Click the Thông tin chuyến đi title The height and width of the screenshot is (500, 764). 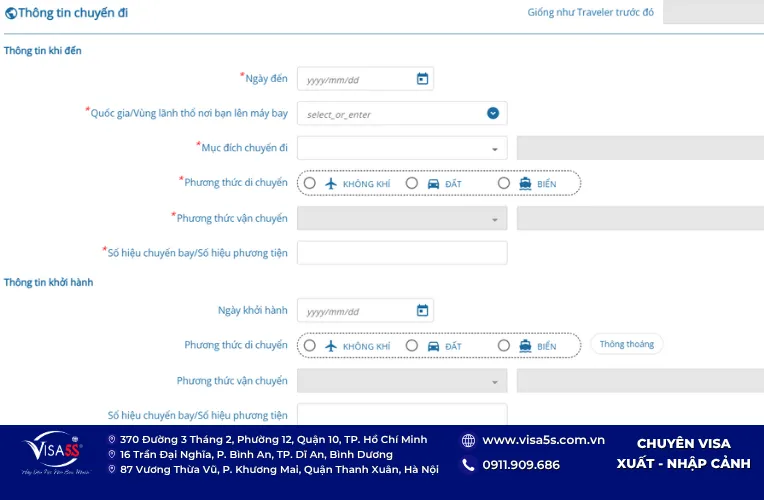(73, 13)
